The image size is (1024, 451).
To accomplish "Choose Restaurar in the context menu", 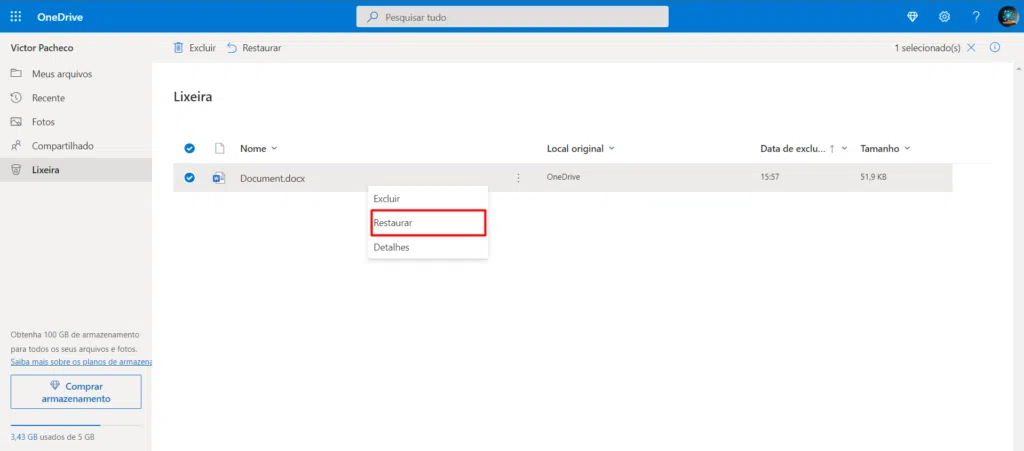I will point(428,223).
